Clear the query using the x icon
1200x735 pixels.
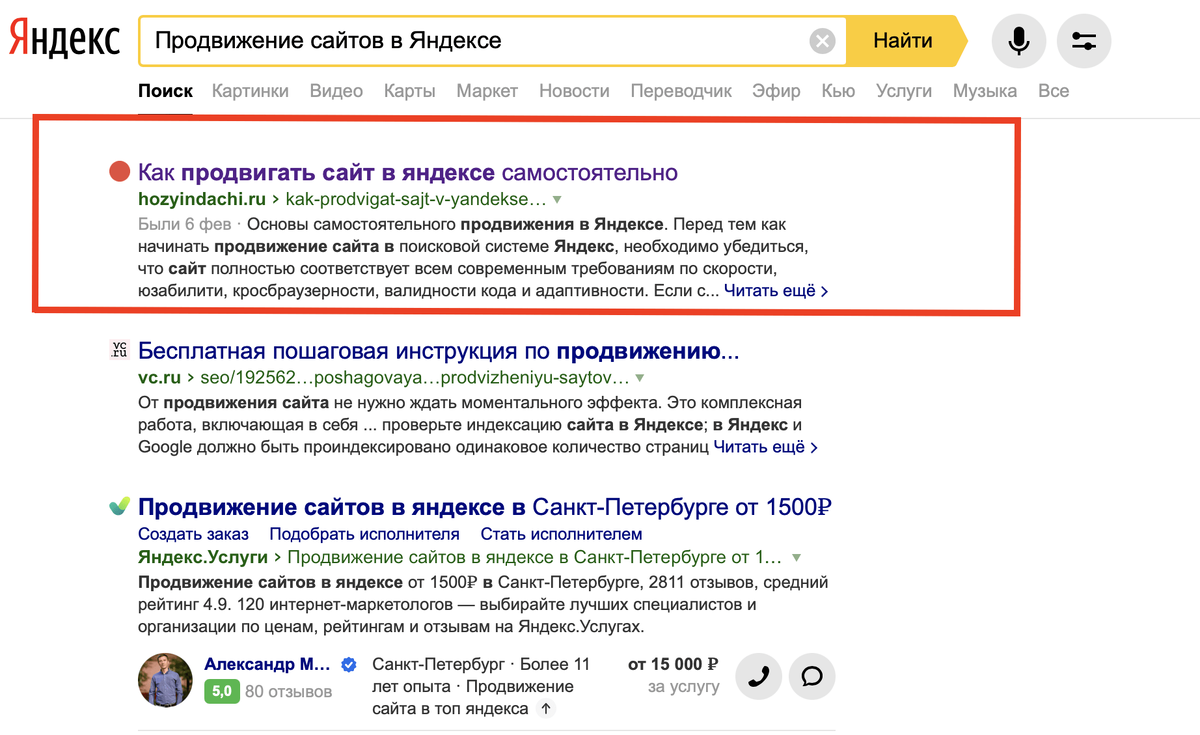[x=822, y=40]
